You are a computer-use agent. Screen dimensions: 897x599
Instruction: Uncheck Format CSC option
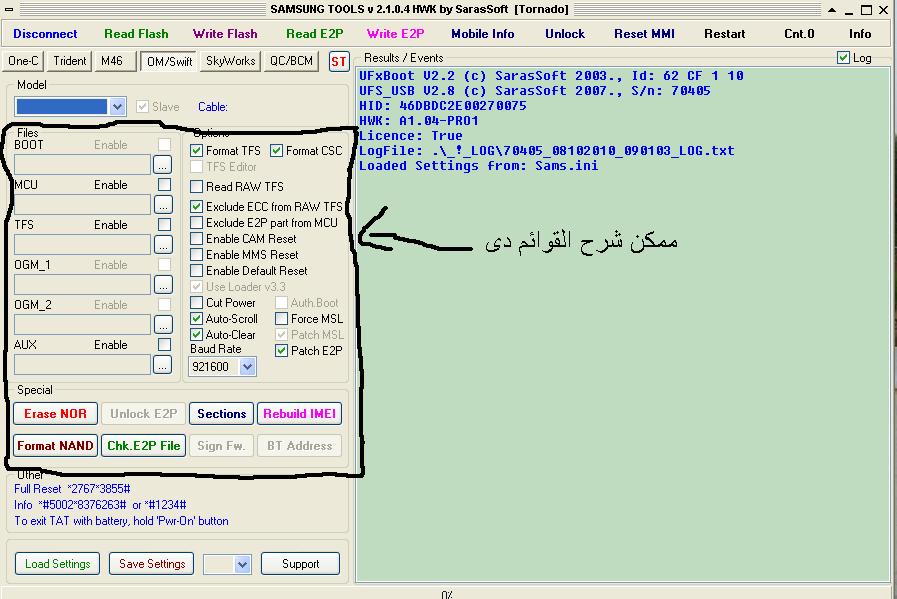point(276,150)
